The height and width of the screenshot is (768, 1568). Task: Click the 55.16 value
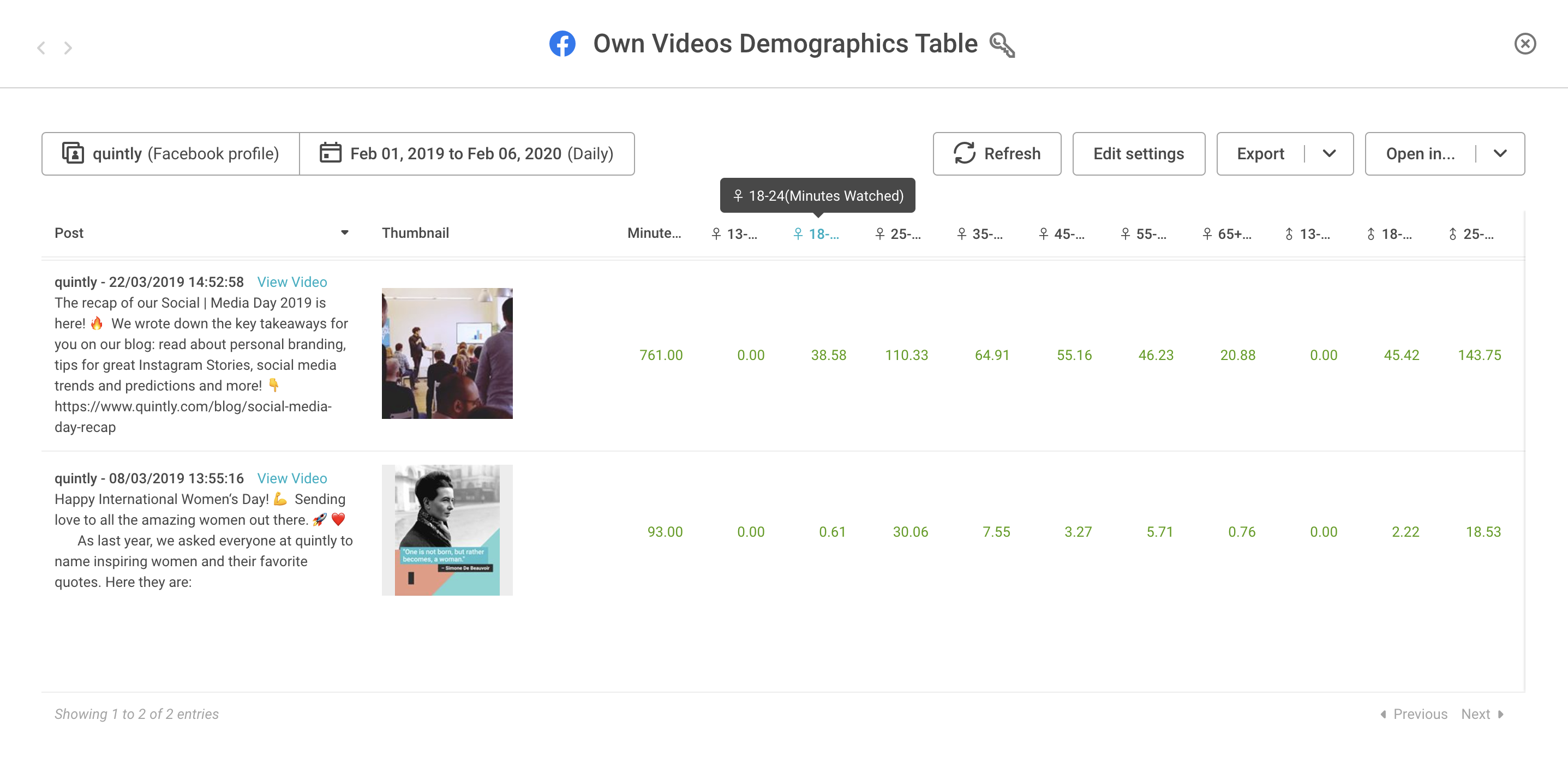coord(1074,355)
